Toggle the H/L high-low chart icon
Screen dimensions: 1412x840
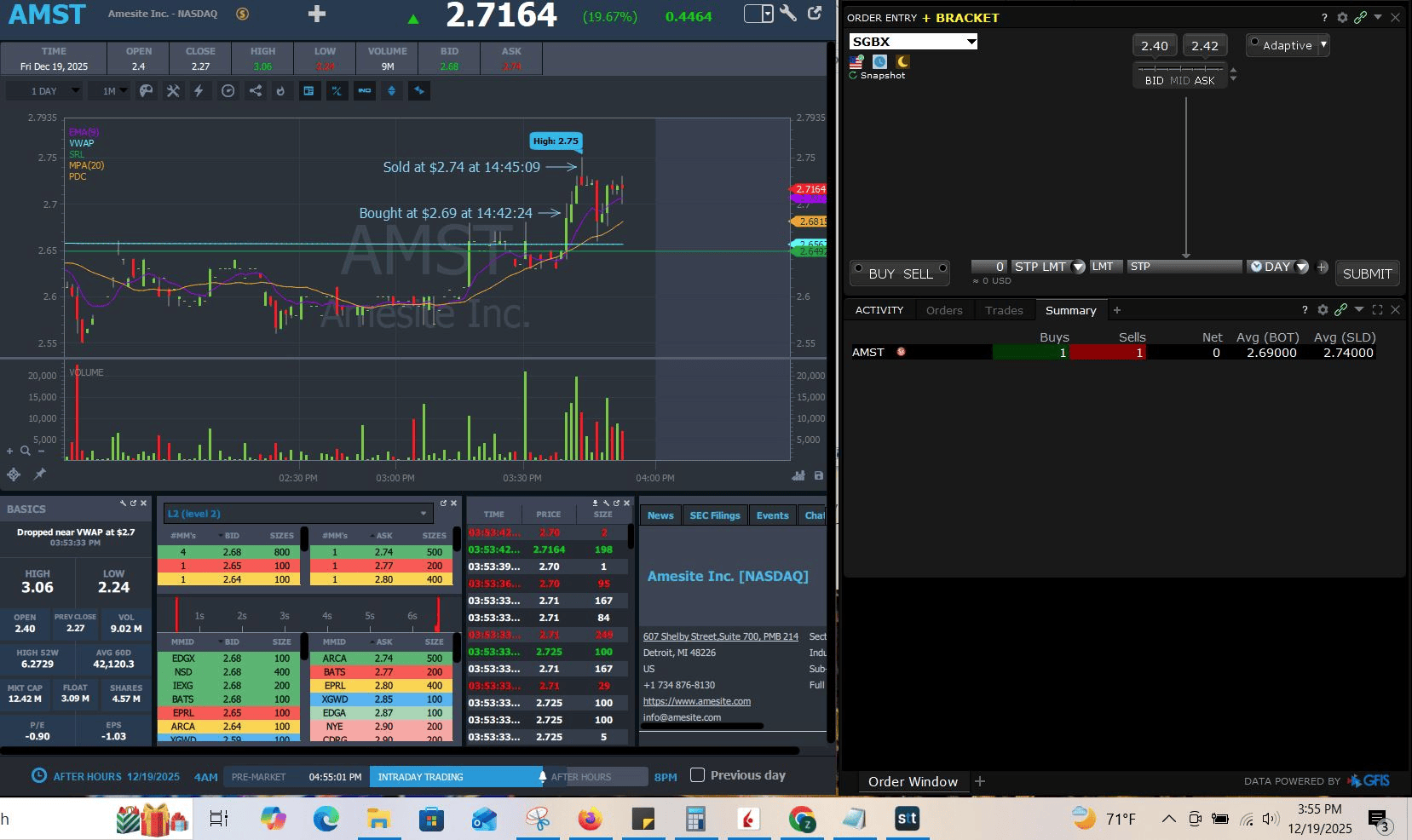[337, 90]
